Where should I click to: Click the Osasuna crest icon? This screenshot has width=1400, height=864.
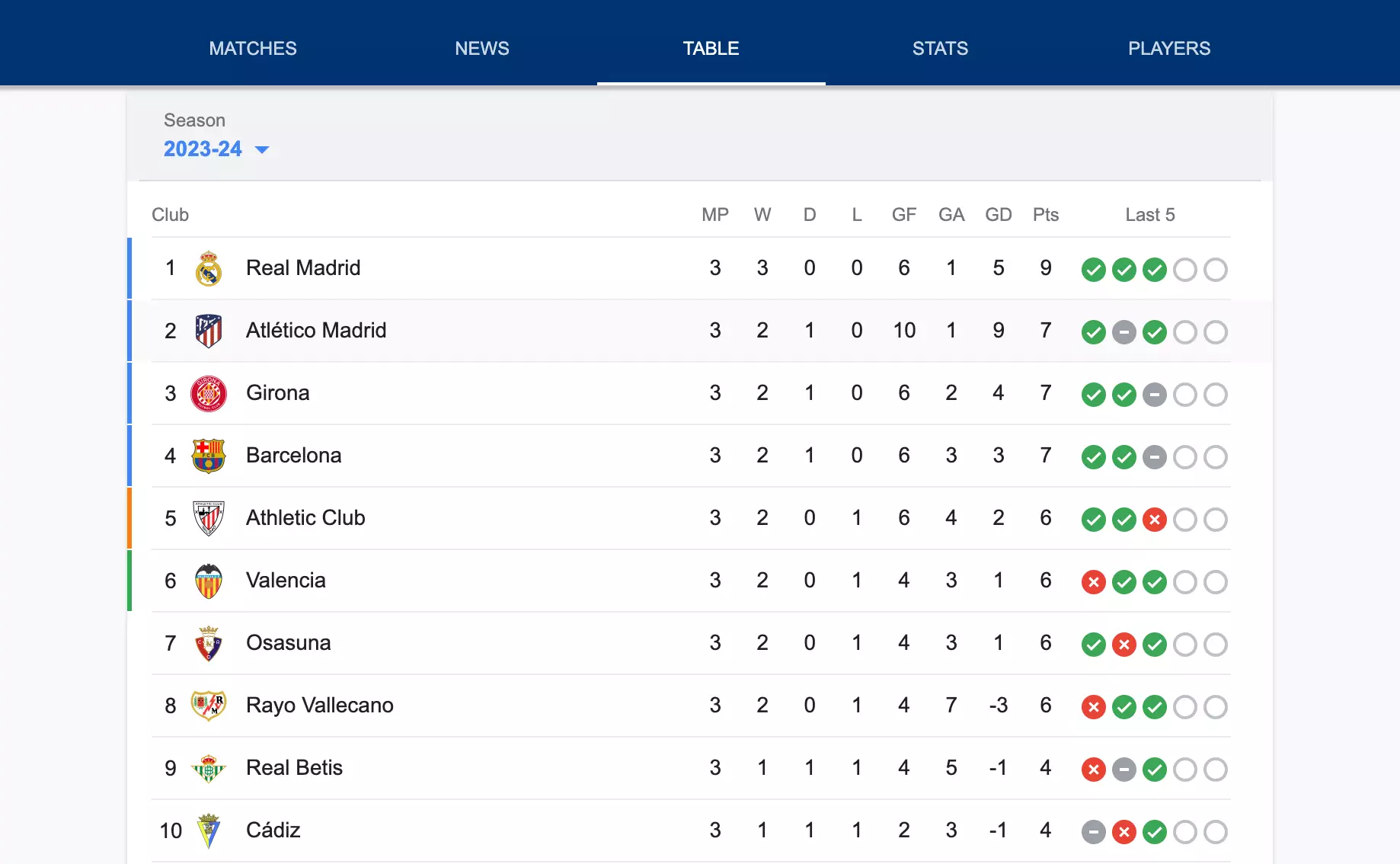[209, 643]
